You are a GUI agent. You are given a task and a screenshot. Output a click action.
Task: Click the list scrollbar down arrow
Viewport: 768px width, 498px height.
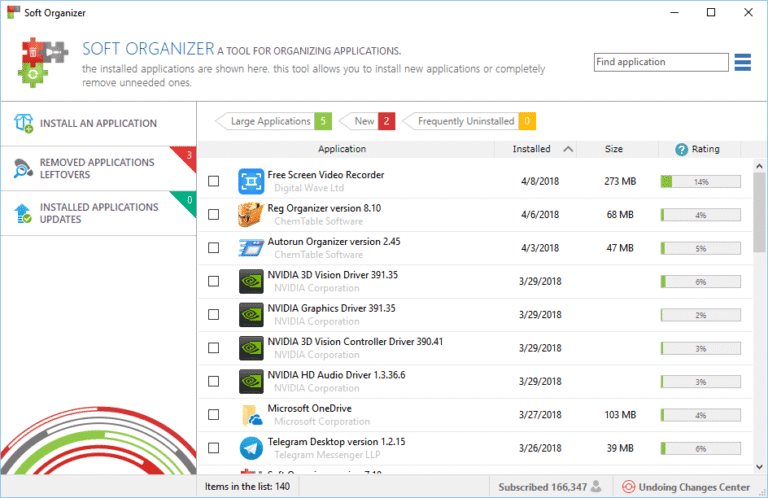point(759,467)
